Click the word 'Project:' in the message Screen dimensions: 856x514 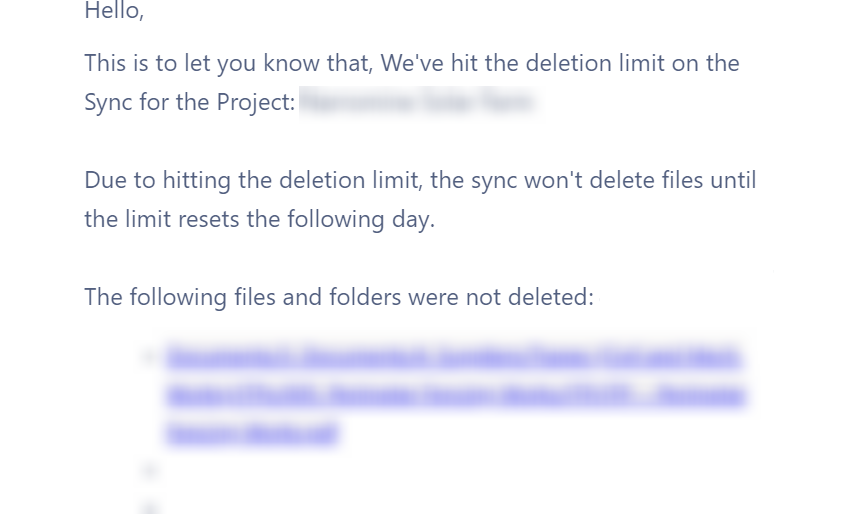point(256,102)
